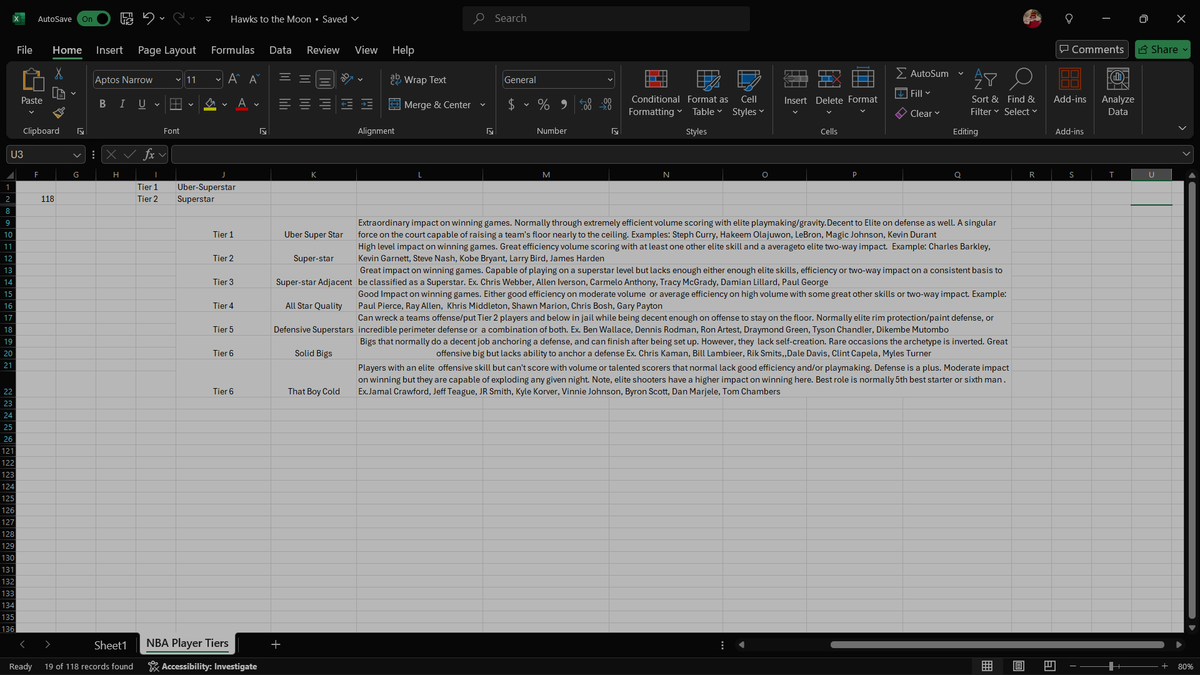Click the Increase Decimal icon

(x=587, y=104)
